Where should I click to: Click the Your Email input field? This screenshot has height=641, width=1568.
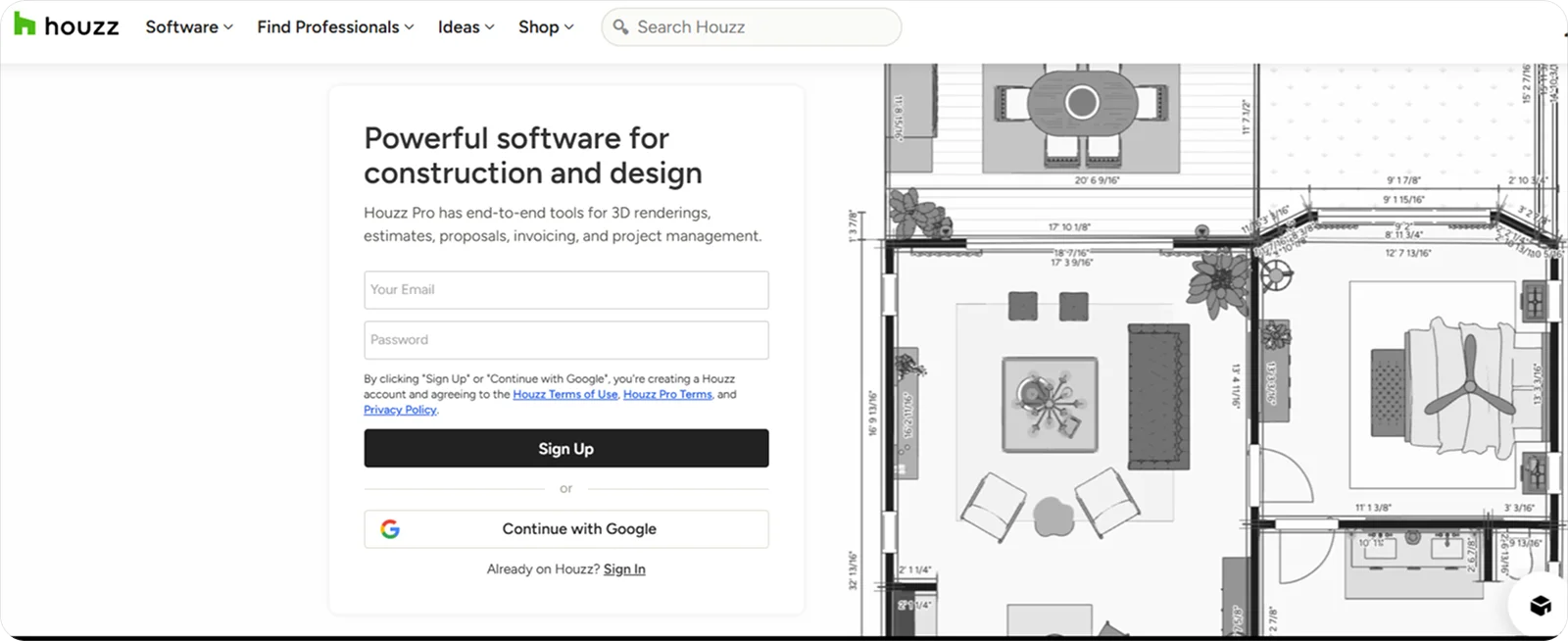[566, 290]
